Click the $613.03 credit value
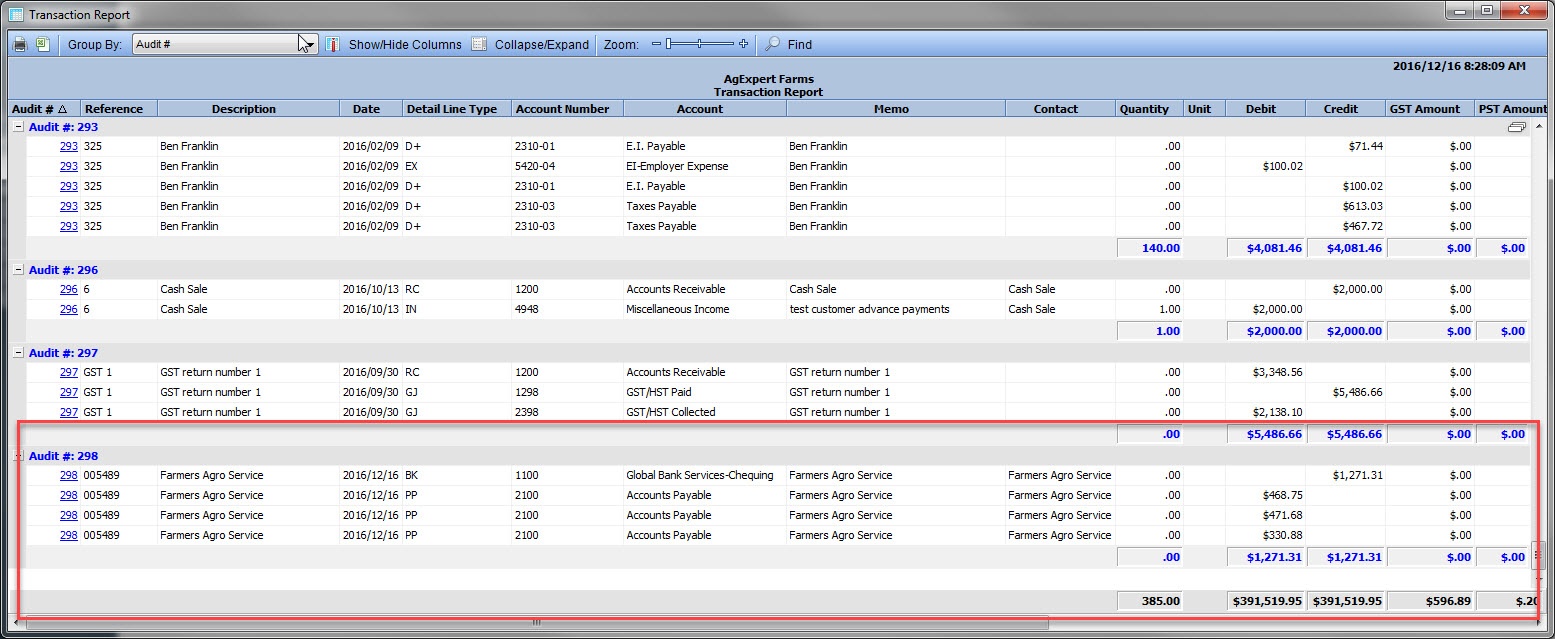The height and width of the screenshot is (639, 1555). [x=1363, y=206]
